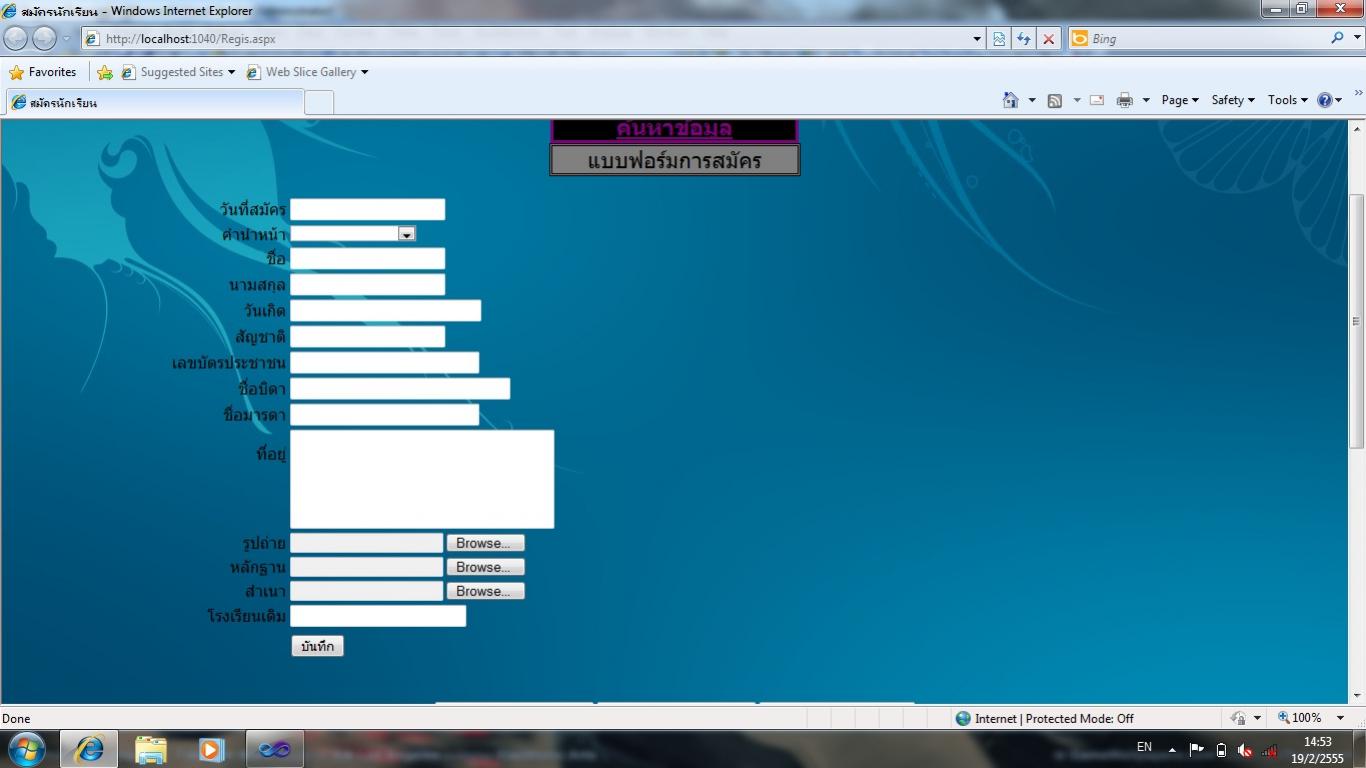Click the เลขบัตรประชาชน input field

coord(384,362)
